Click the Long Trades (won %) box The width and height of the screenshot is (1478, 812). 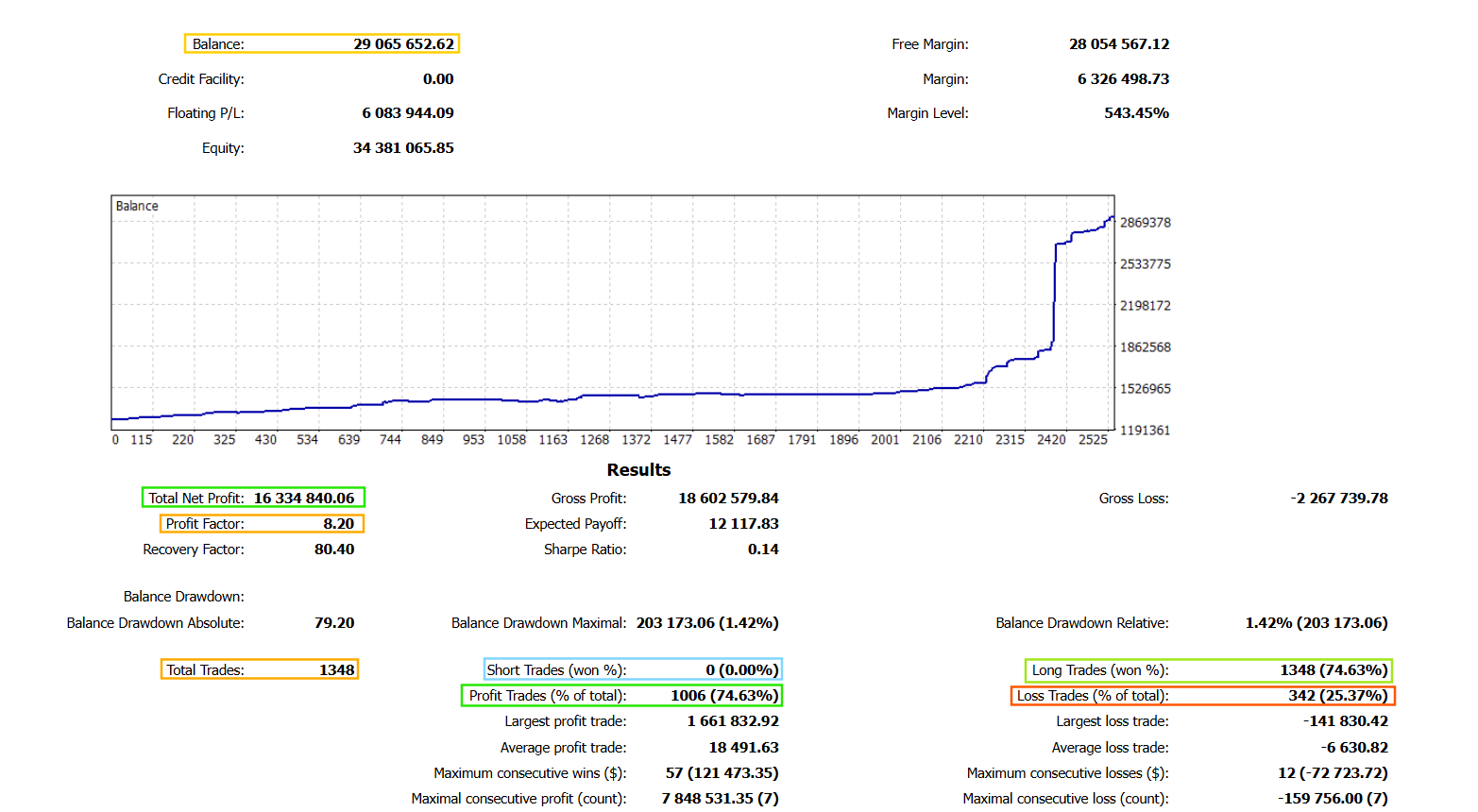point(1208,670)
